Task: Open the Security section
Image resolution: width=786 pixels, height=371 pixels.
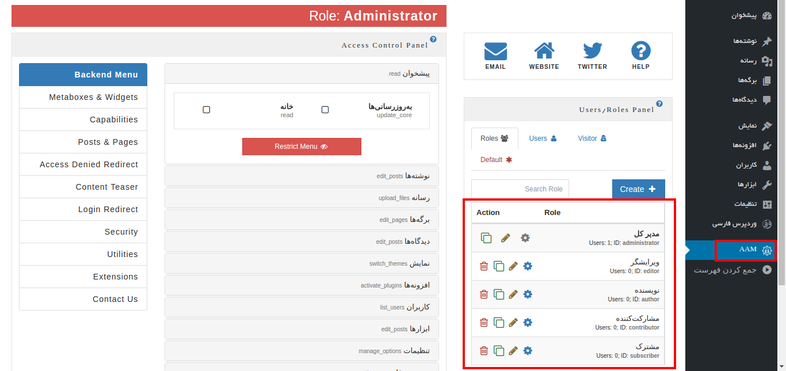Action: 83,232
